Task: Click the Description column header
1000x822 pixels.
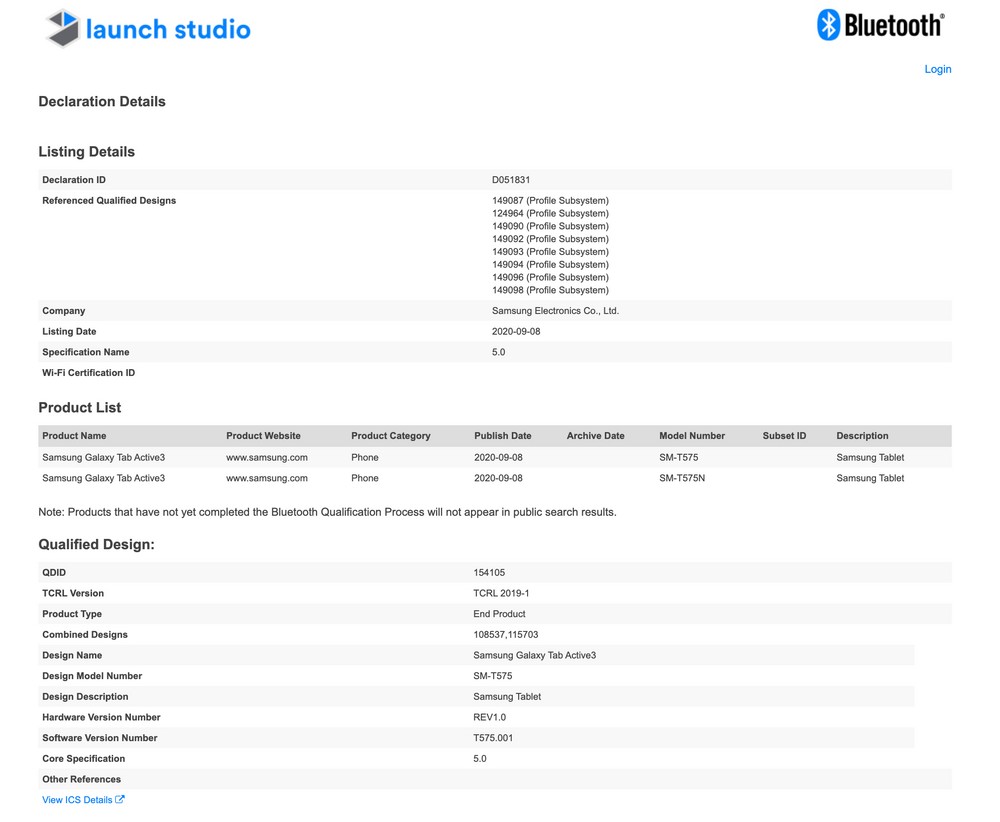Action: point(862,436)
